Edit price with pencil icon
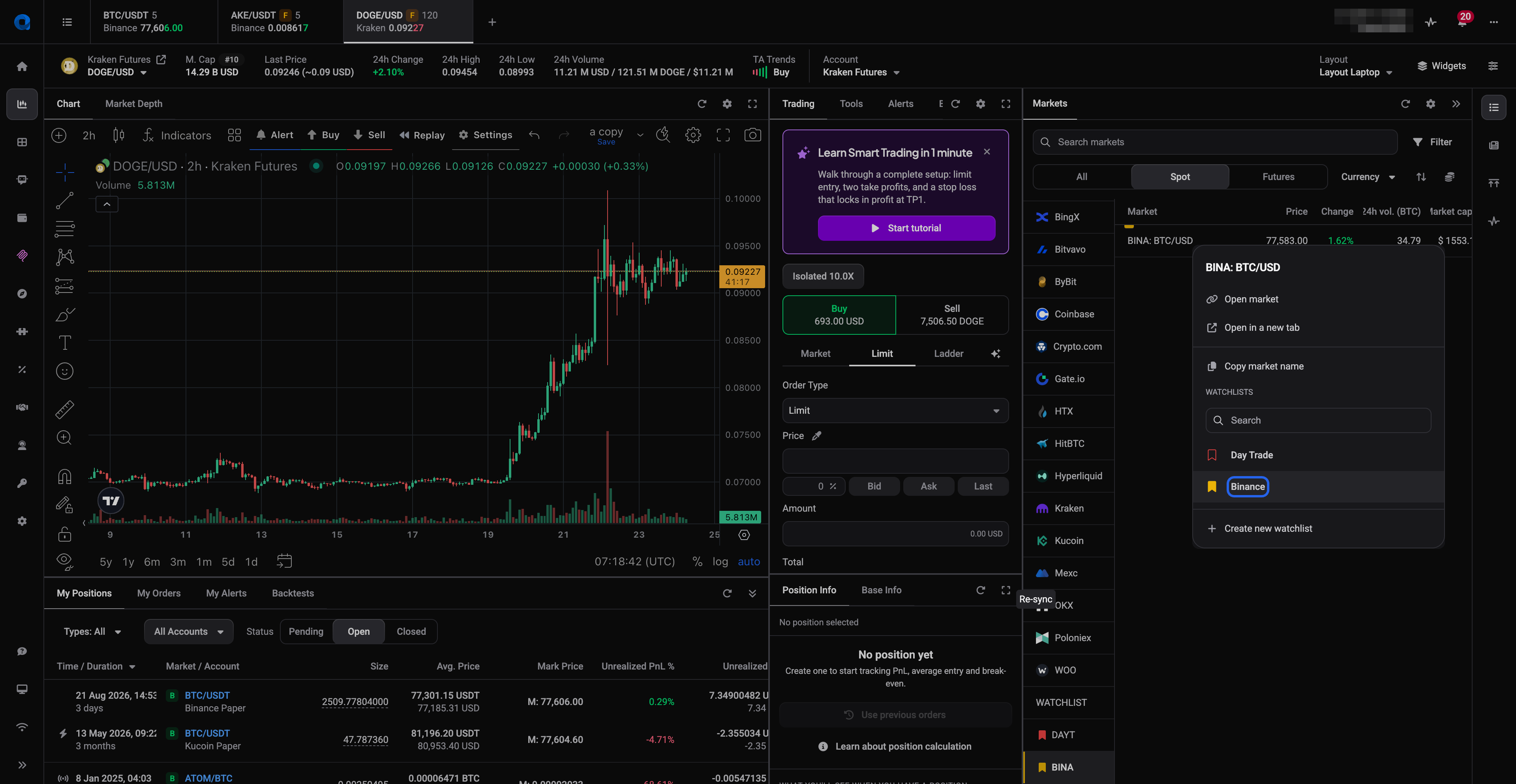 816,435
